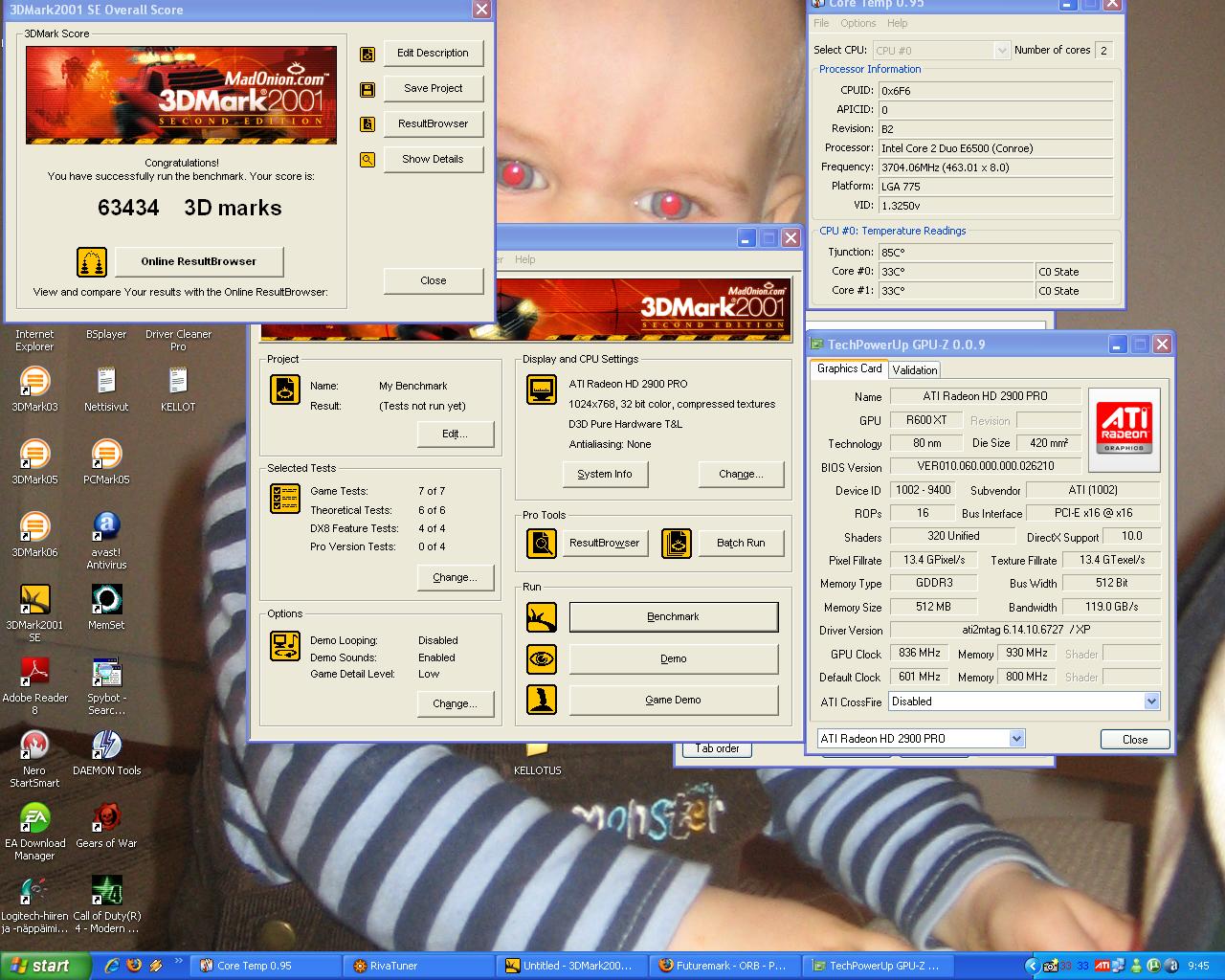The width and height of the screenshot is (1225, 980).
Task: Click the Online ResultBrowser icon beside its button
Action: 92,261
